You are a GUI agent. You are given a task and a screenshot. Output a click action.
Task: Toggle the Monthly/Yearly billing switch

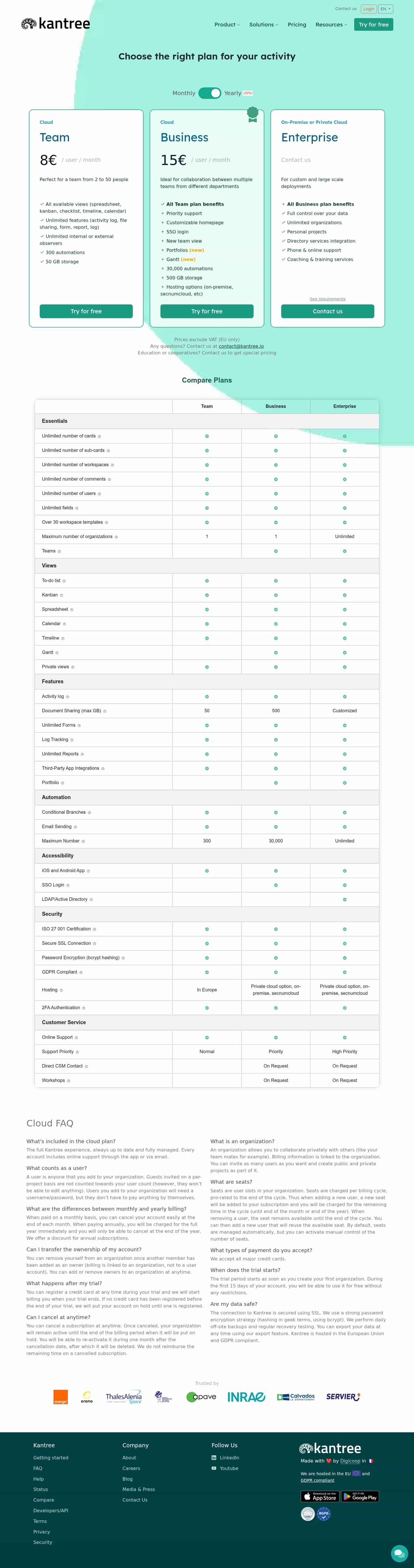coord(209,93)
